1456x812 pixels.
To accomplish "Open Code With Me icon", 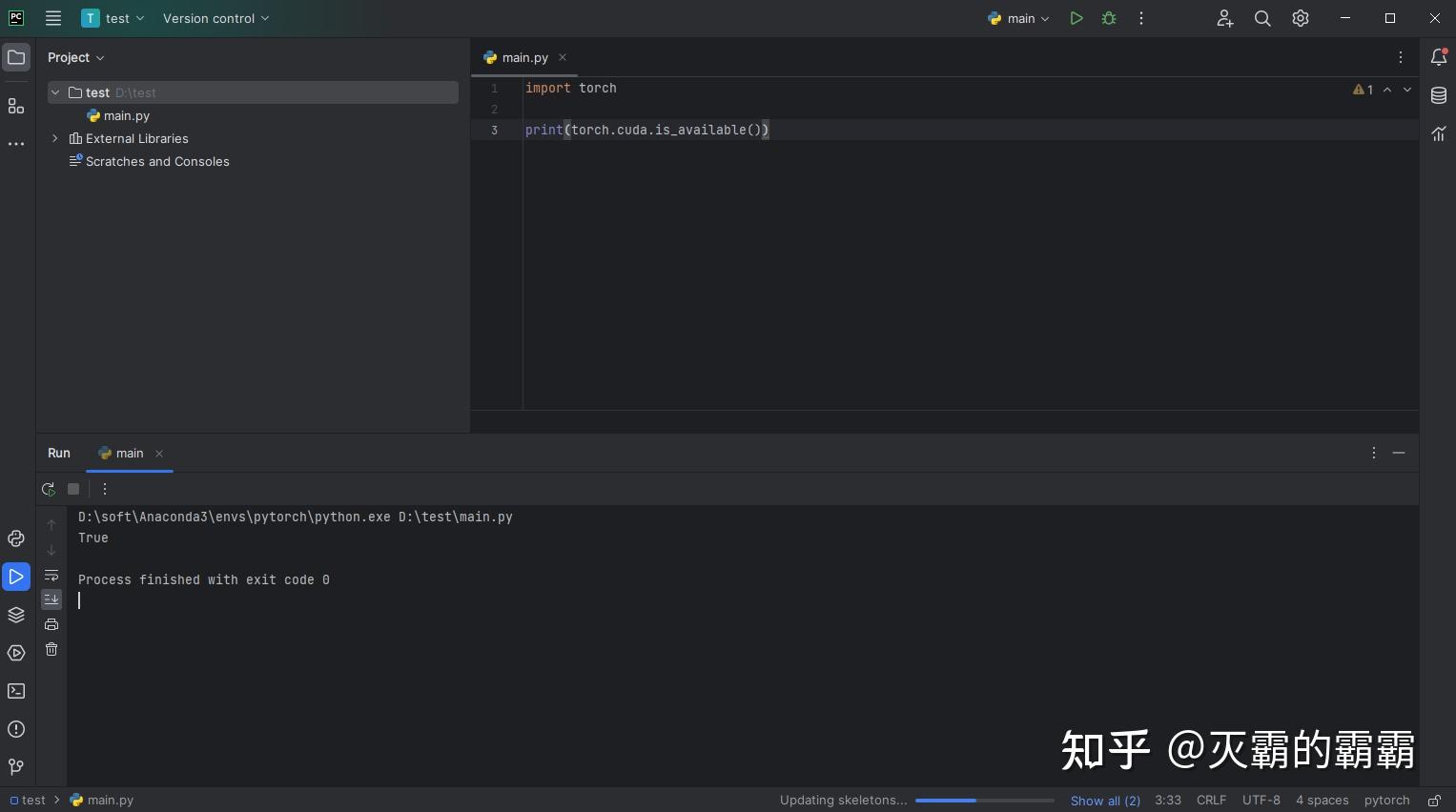I will point(1225,18).
